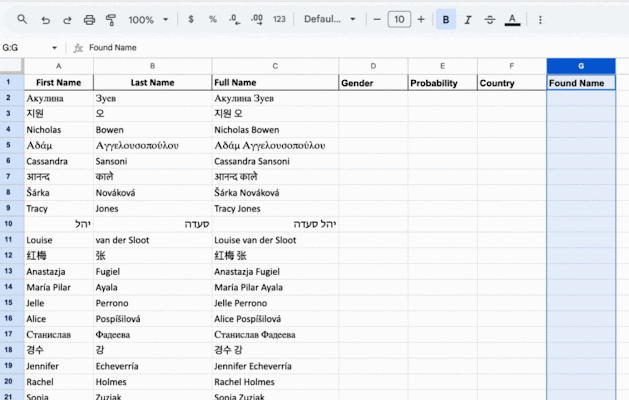Toggle bold formatting
Image resolution: width=629 pixels, height=400 pixels.
446,20
